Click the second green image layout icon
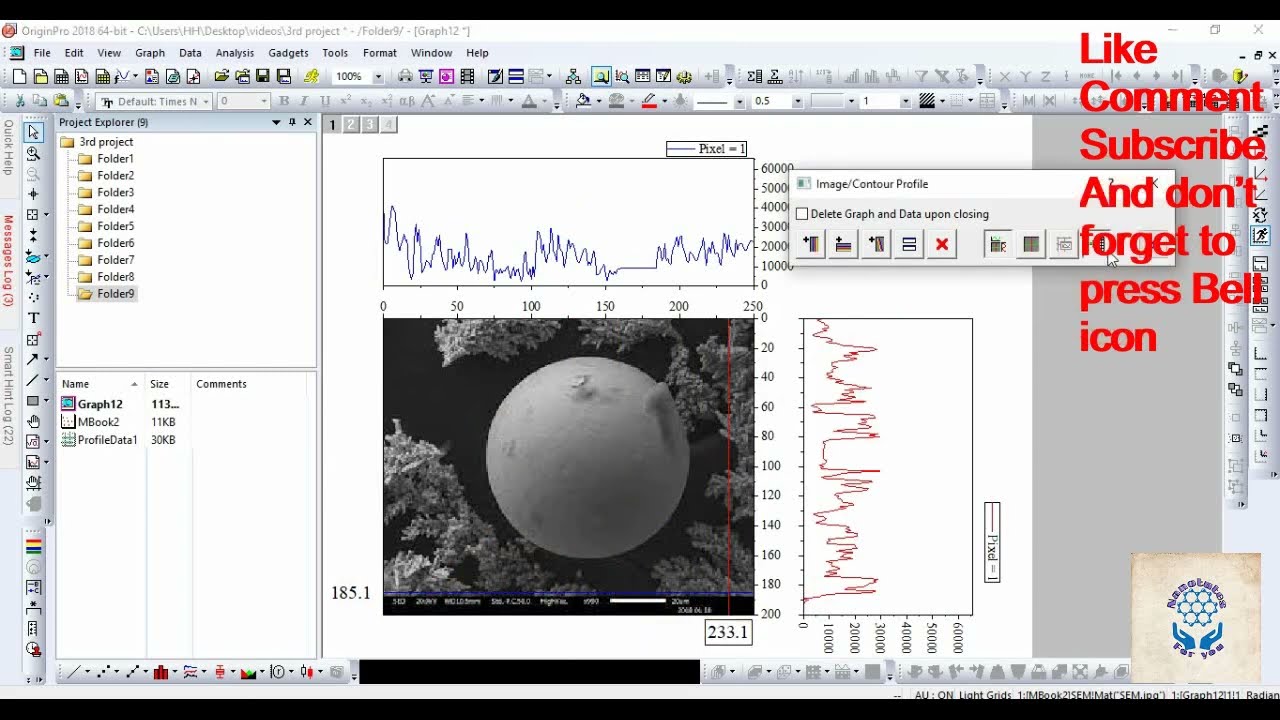 1031,244
